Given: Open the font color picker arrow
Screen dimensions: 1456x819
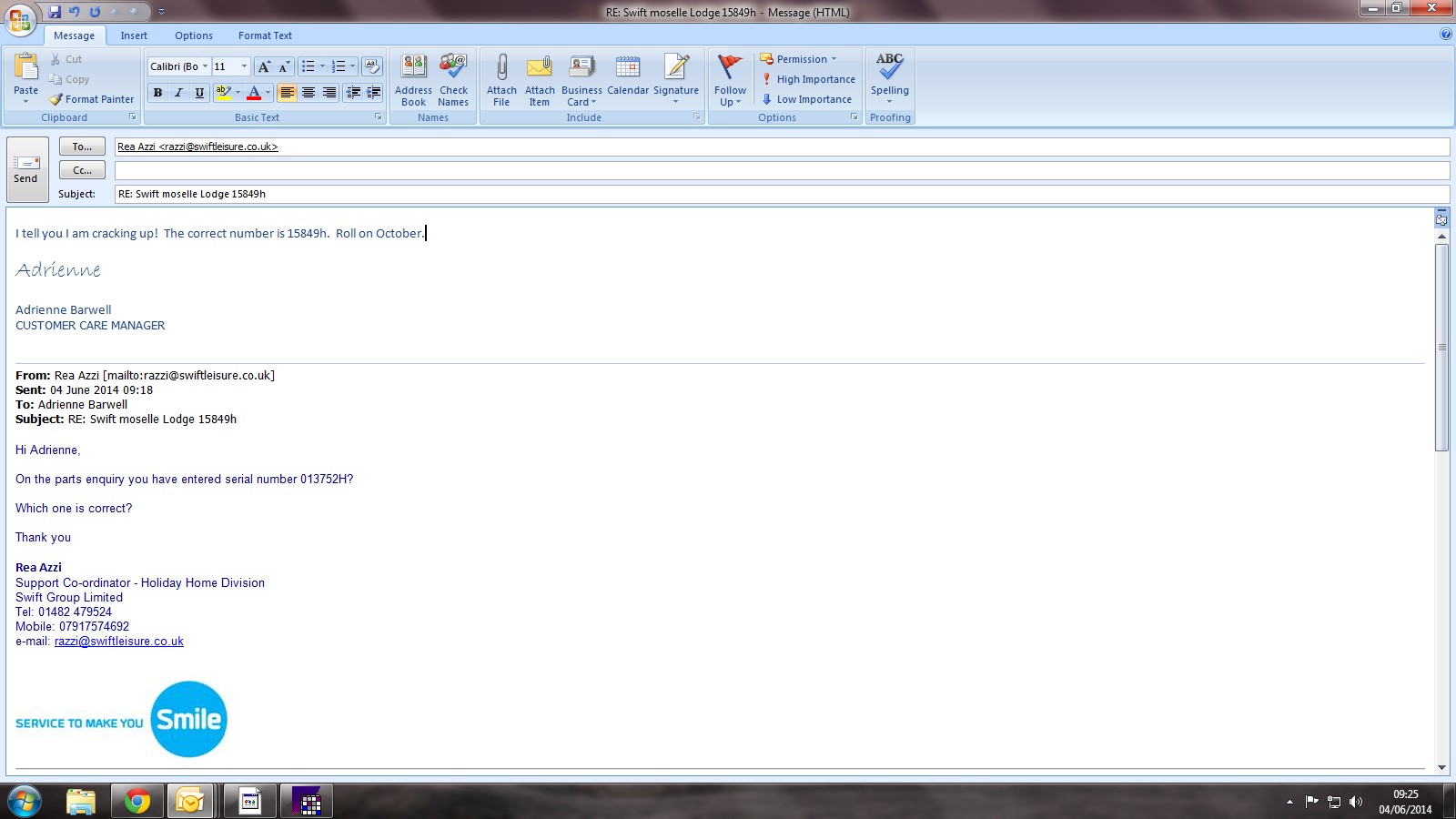Looking at the screenshot, I should tap(268, 93).
